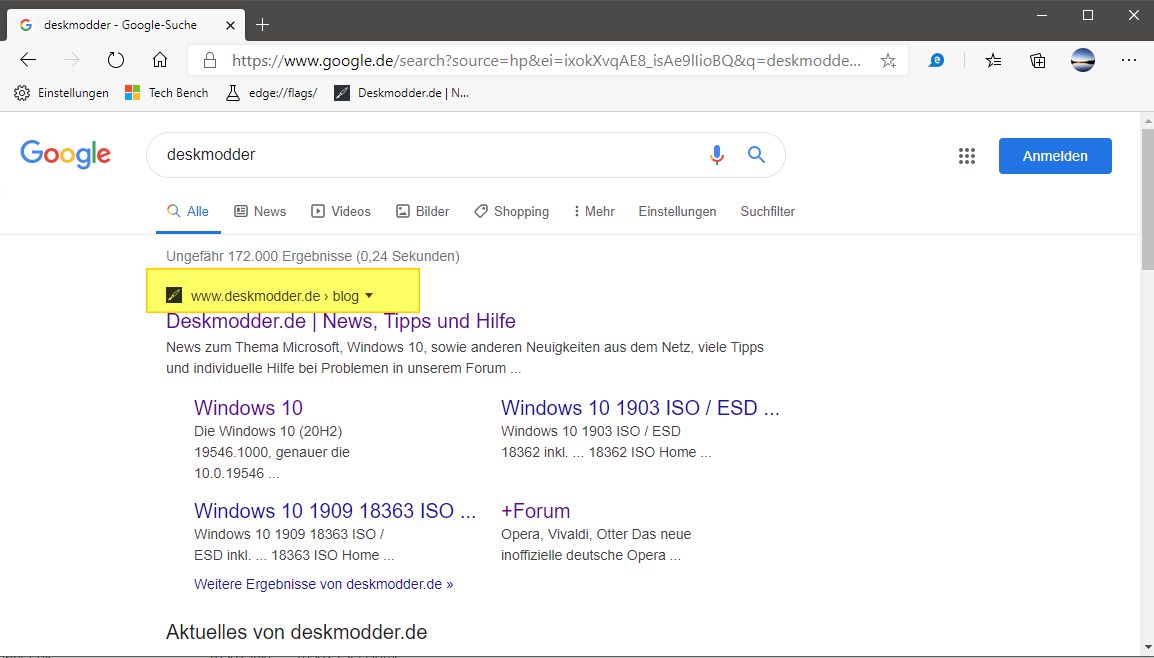Open the edge://flags/ bookmark
This screenshot has height=658, width=1154.
pos(272,93)
